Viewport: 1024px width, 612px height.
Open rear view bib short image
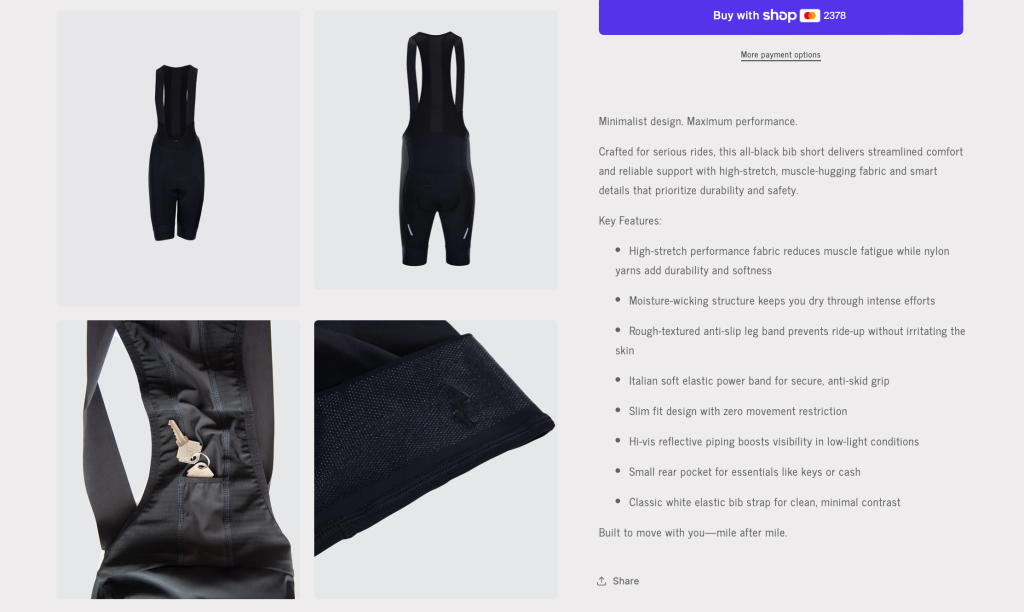(x=436, y=150)
